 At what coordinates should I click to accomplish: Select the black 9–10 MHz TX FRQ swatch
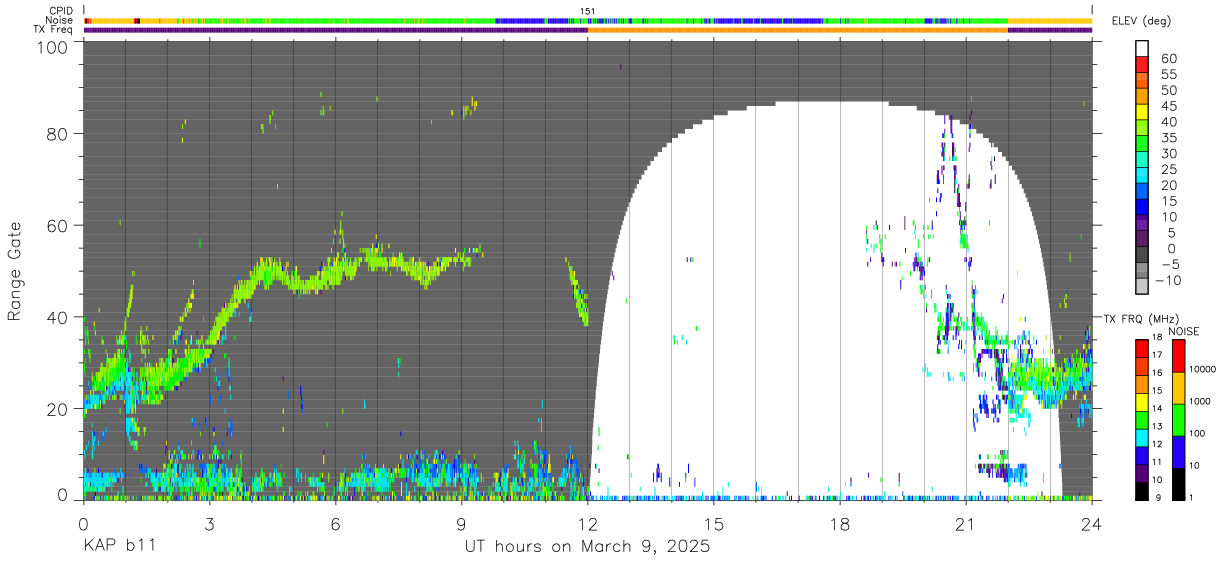click(1142, 490)
